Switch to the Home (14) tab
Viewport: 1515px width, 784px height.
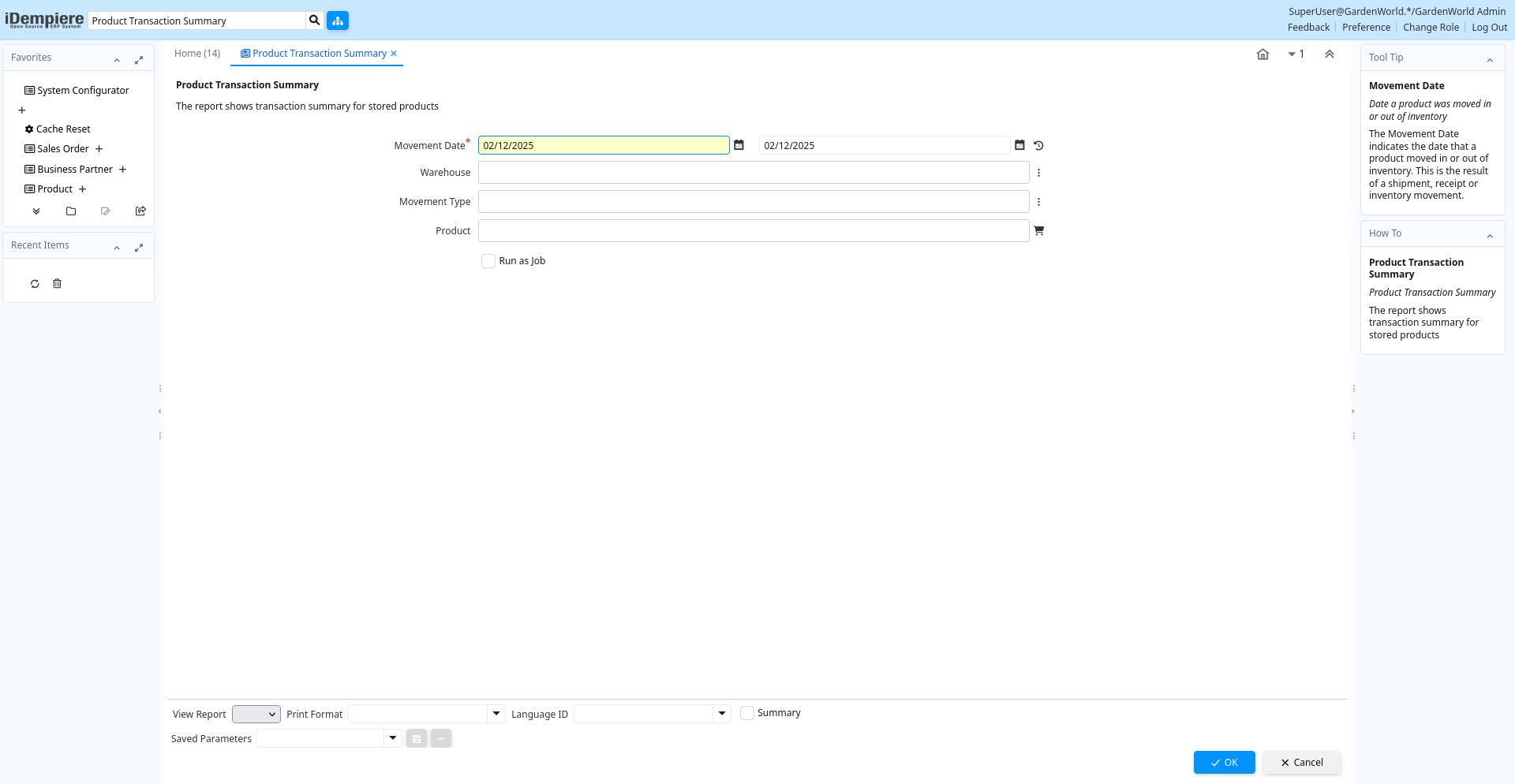click(x=197, y=54)
